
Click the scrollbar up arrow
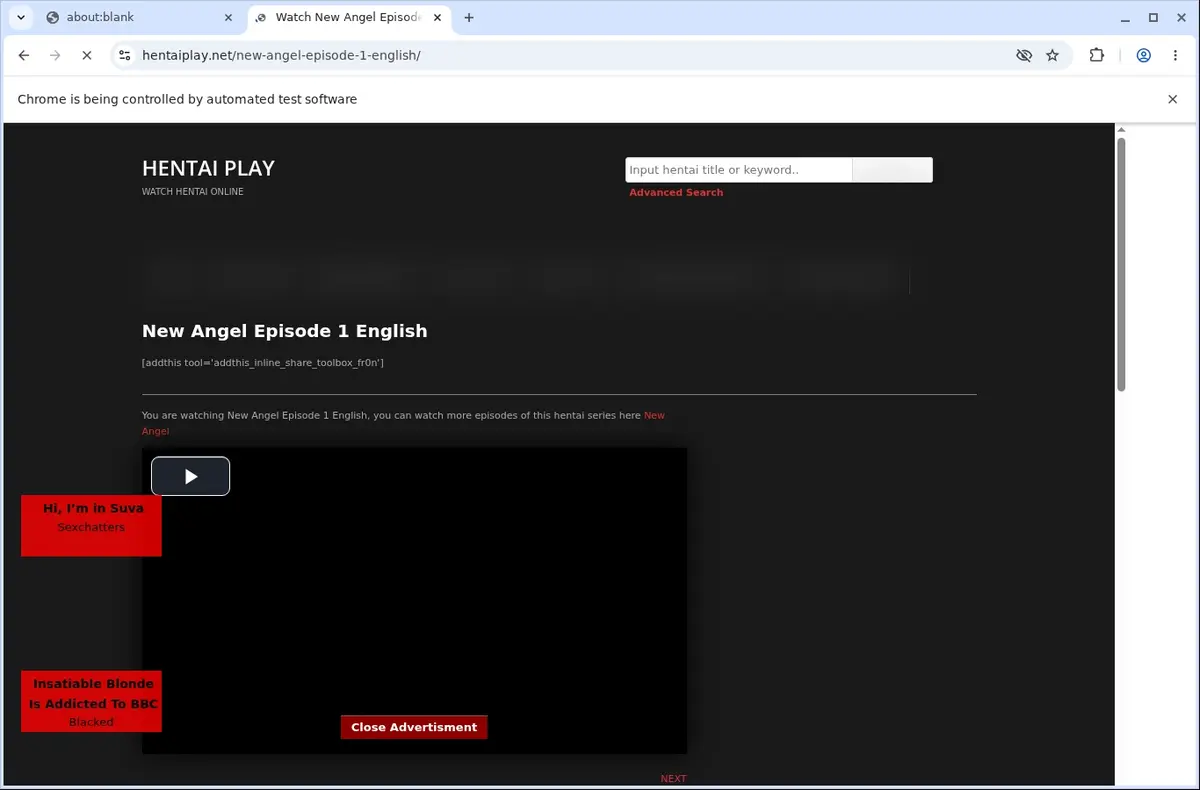(x=1121, y=129)
